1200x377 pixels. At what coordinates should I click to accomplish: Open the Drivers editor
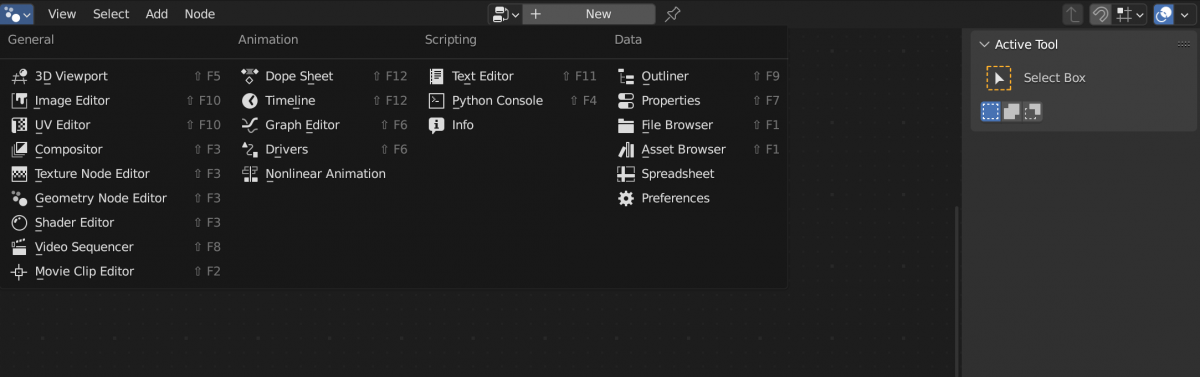point(324,149)
